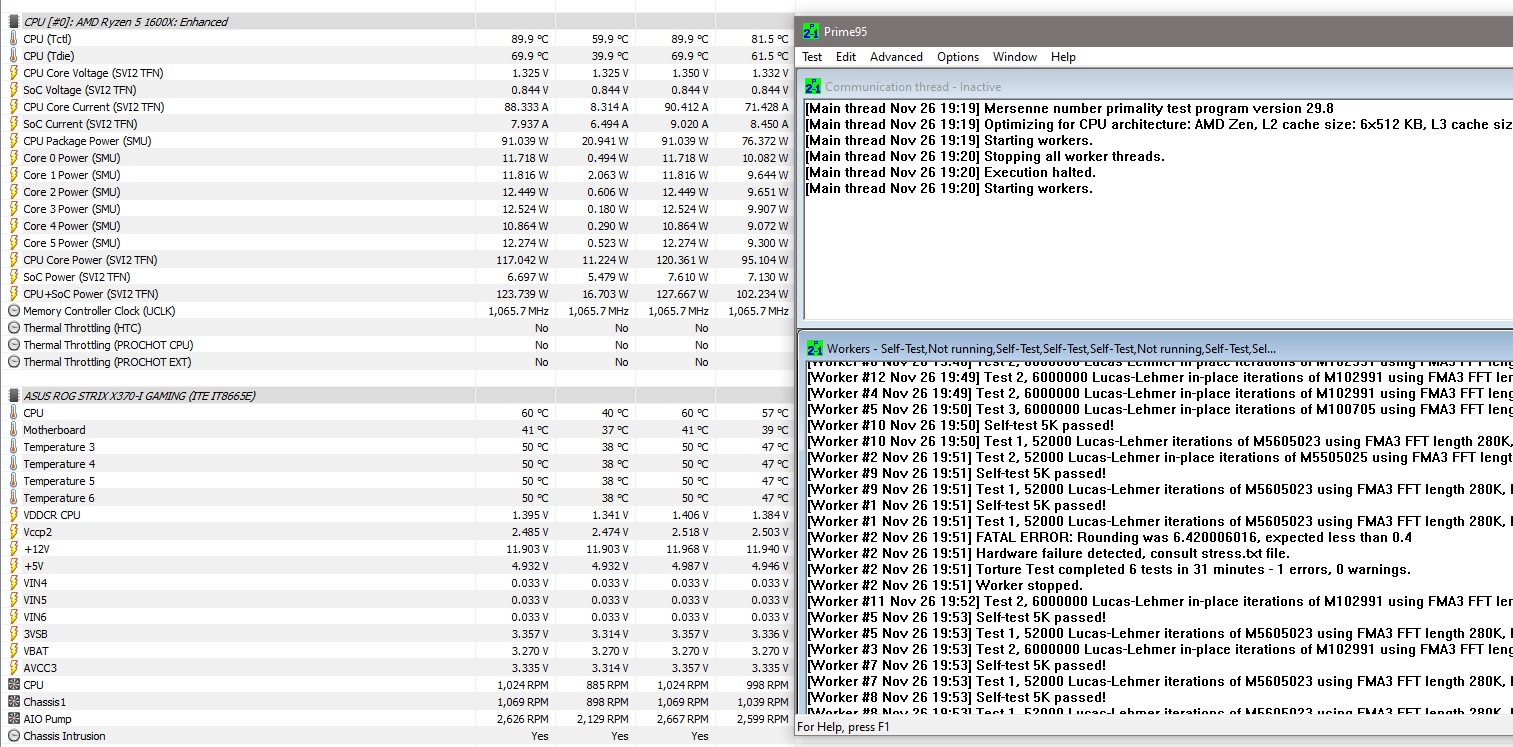Click the lightning icon beside Core 5 Power
This screenshot has width=1513, height=747.
coord(13,242)
